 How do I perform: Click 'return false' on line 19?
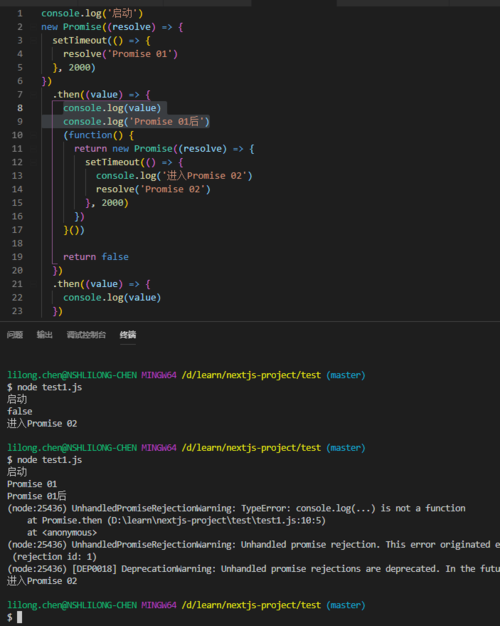[x=96, y=257]
